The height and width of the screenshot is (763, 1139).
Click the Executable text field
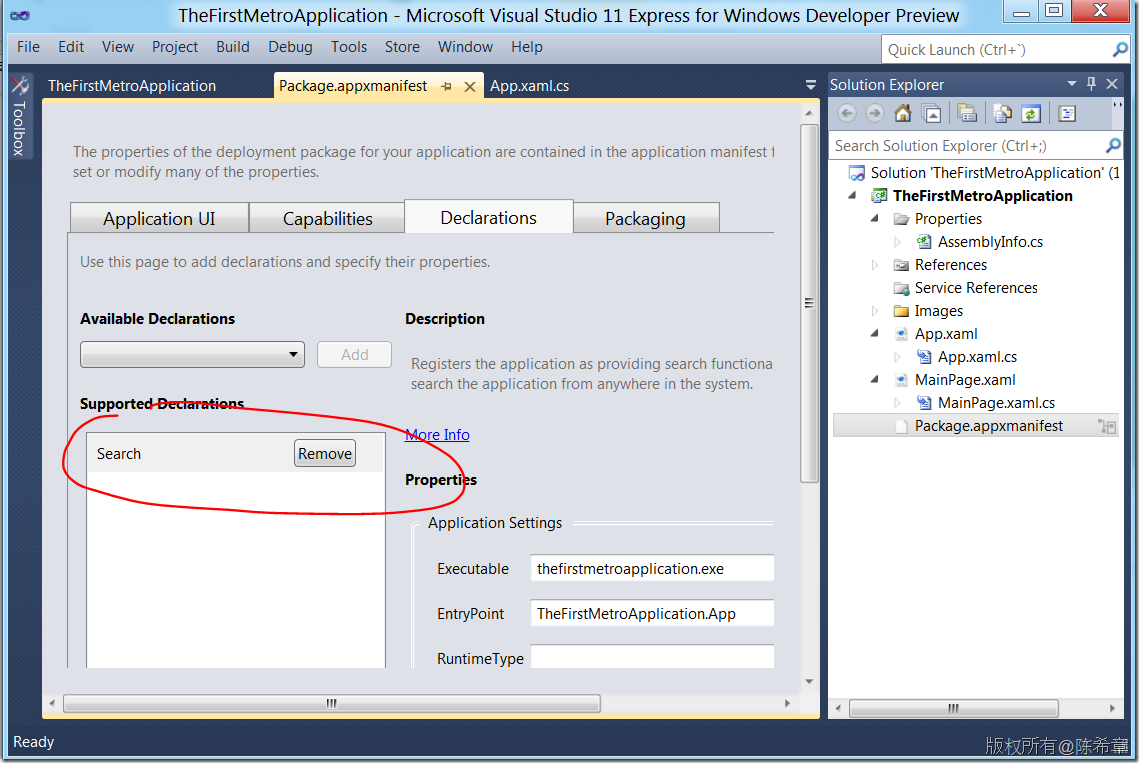(652, 568)
